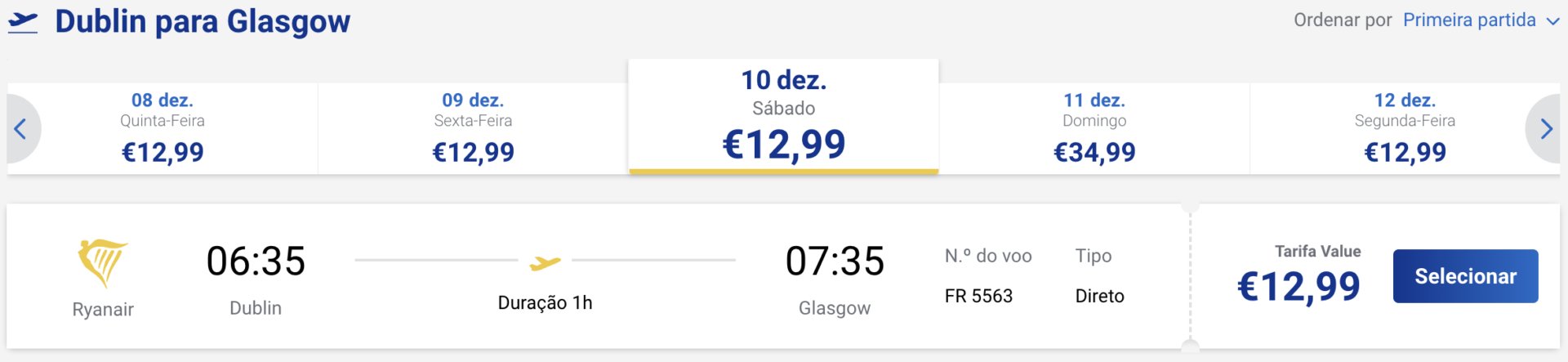Select the 08 dez. Quinta-Feira date tab
This screenshot has height=362, width=1568.
[x=163, y=128]
